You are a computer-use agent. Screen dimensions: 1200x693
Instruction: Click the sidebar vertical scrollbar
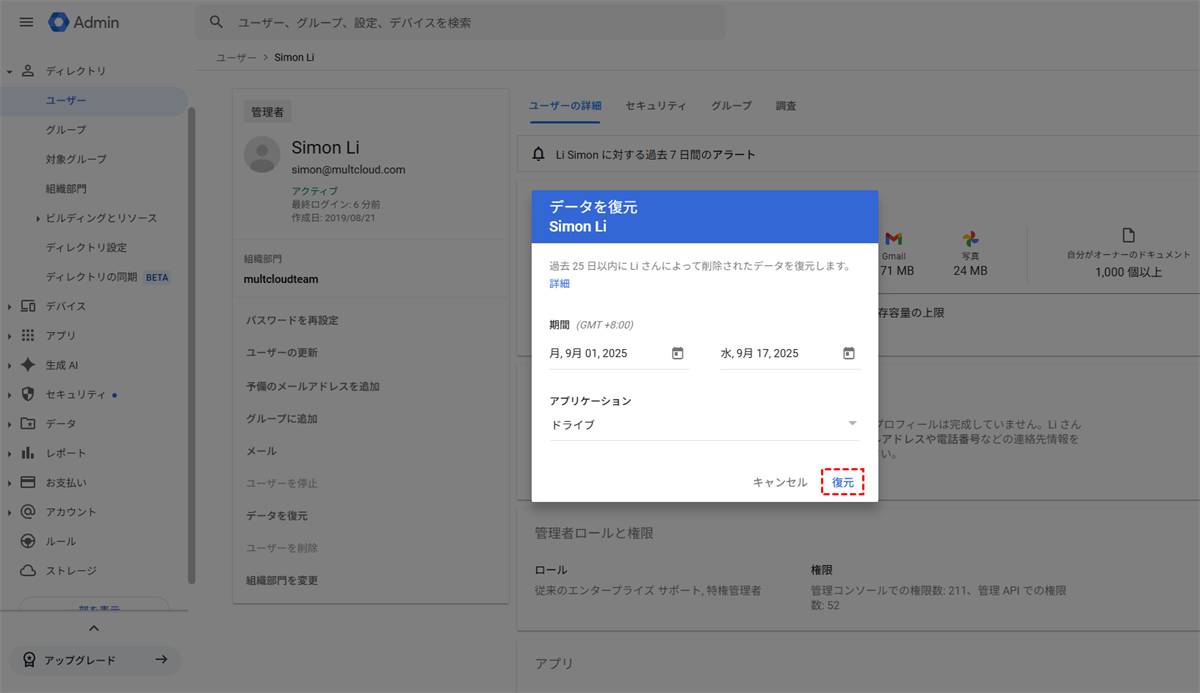[x=191, y=345]
